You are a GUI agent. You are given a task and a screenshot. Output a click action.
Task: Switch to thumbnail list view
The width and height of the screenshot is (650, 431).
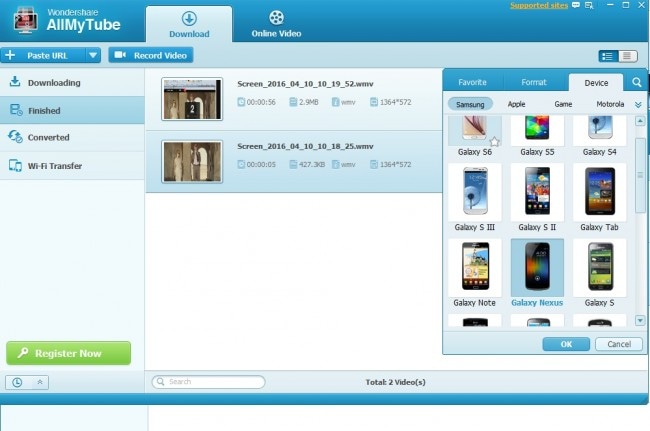coord(608,56)
